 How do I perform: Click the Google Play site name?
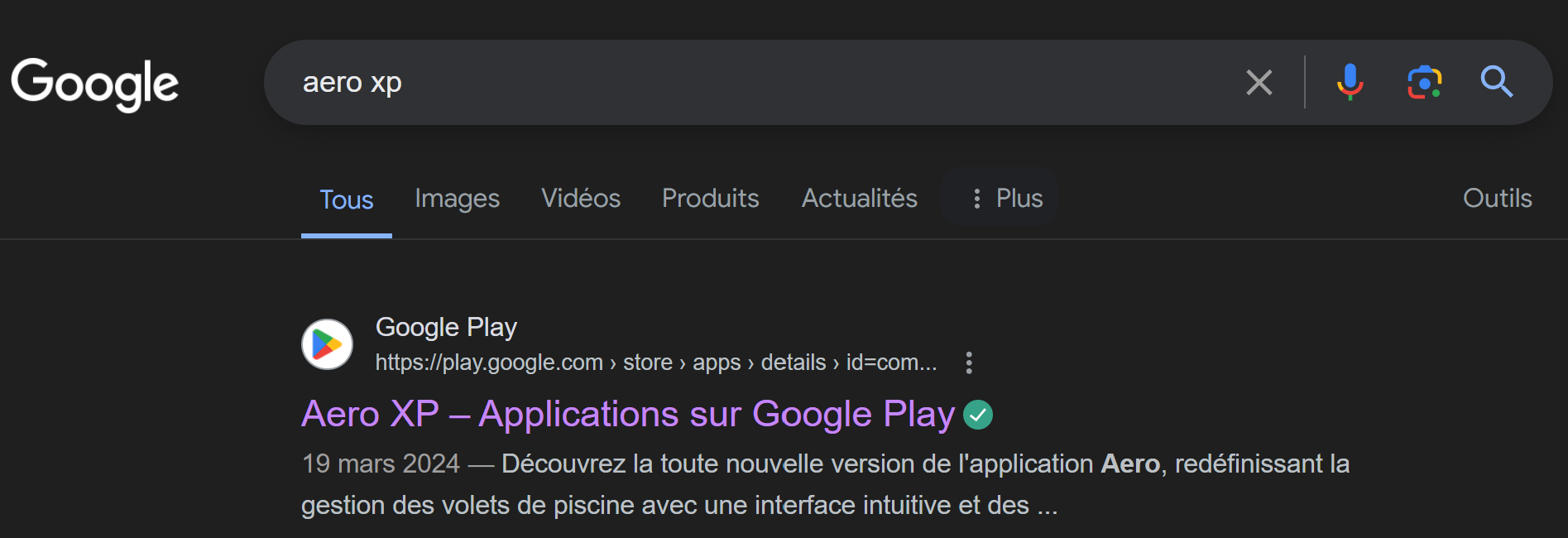coord(446,327)
